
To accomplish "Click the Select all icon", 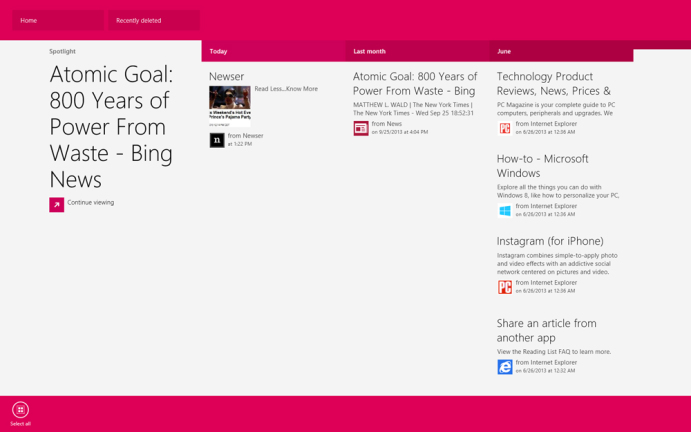I will click(x=20, y=409).
